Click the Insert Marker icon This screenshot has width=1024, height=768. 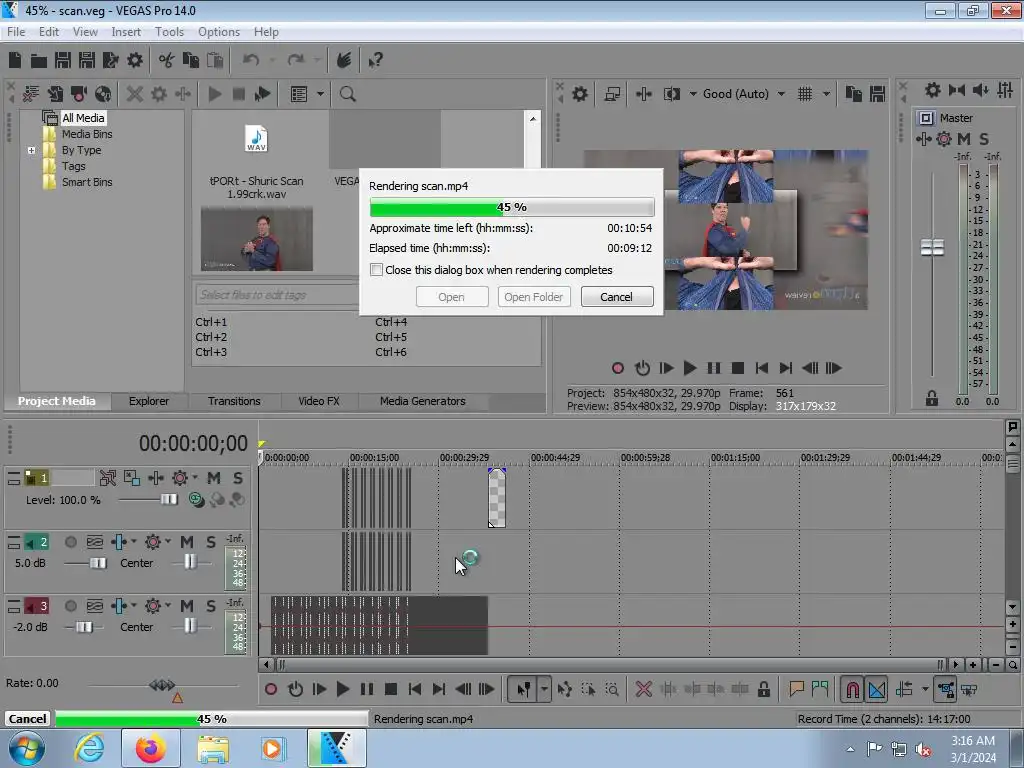point(796,689)
